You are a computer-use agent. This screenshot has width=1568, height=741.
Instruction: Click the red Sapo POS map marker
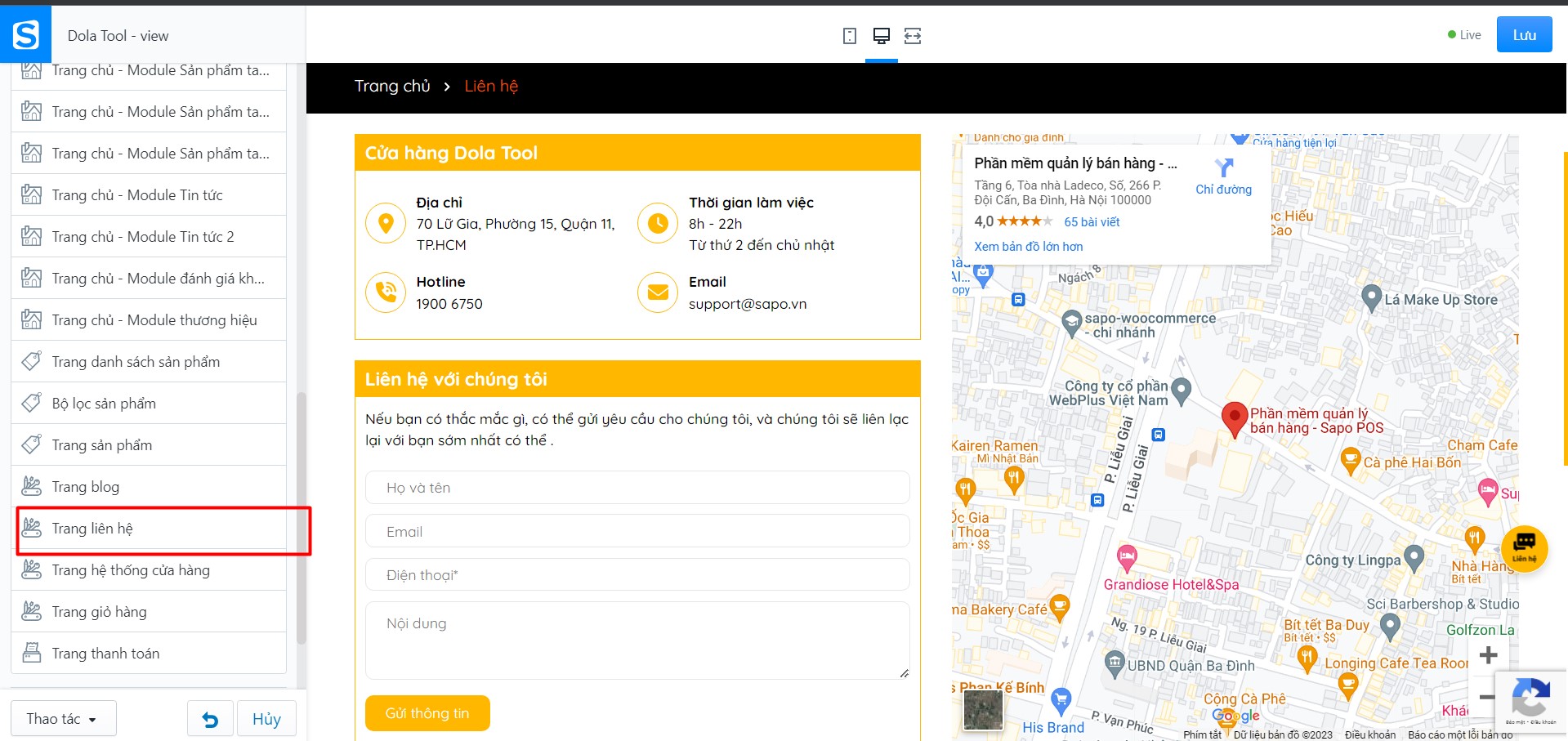pyautogui.click(x=1234, y=421)
